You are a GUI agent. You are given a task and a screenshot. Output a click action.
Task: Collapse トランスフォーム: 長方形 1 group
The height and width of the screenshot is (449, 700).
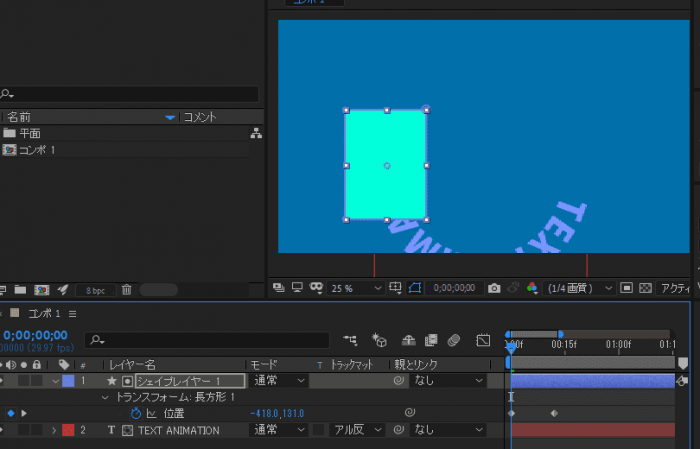pos(105,397)
